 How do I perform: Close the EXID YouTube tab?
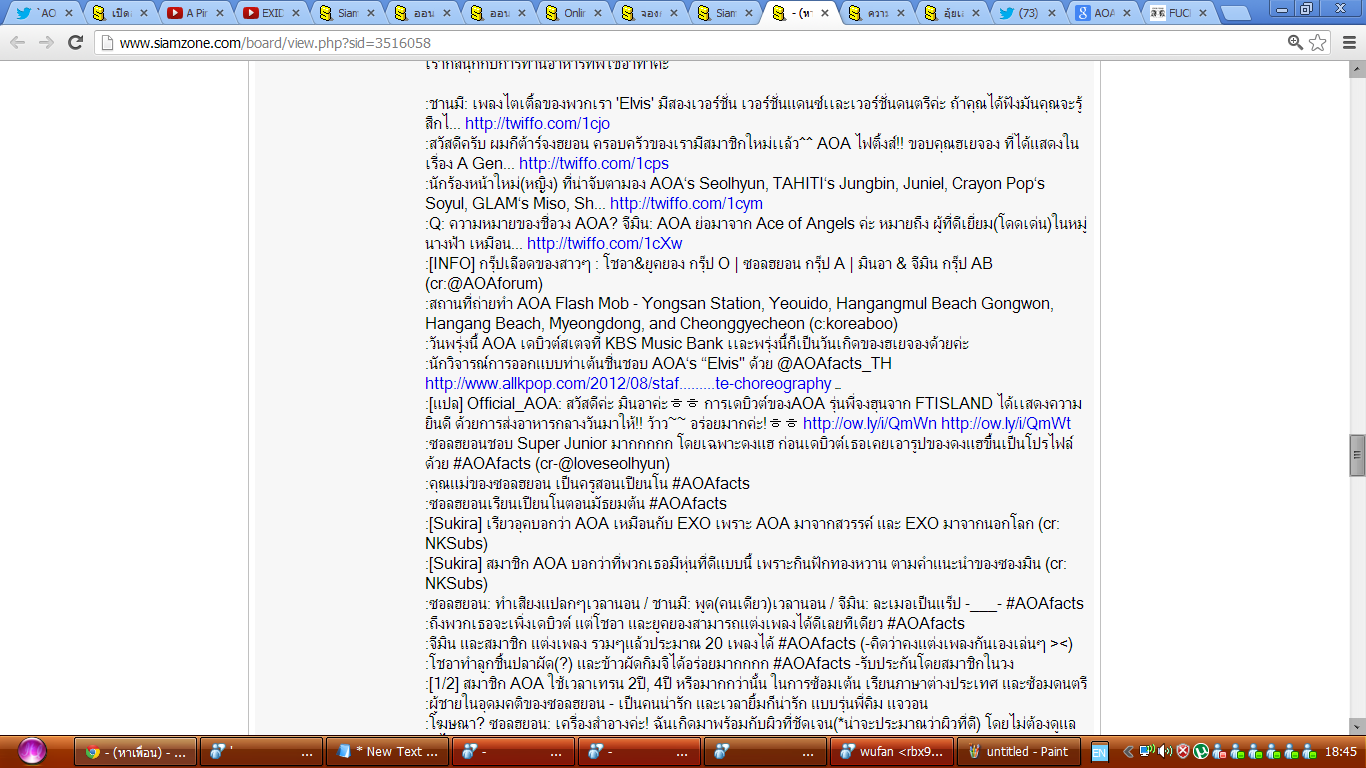[296, 14]
